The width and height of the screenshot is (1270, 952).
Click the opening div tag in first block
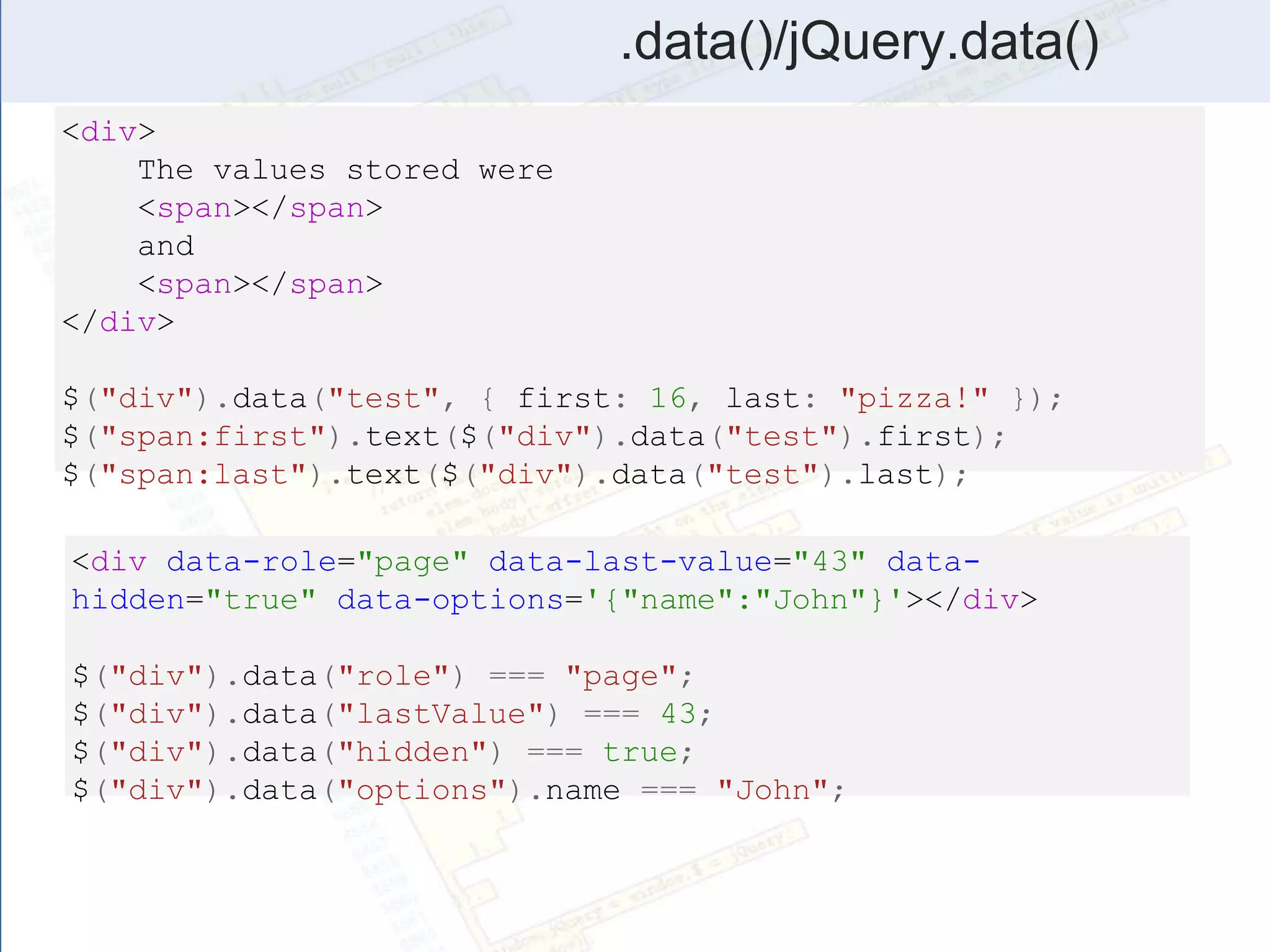(x=109, y=132)
